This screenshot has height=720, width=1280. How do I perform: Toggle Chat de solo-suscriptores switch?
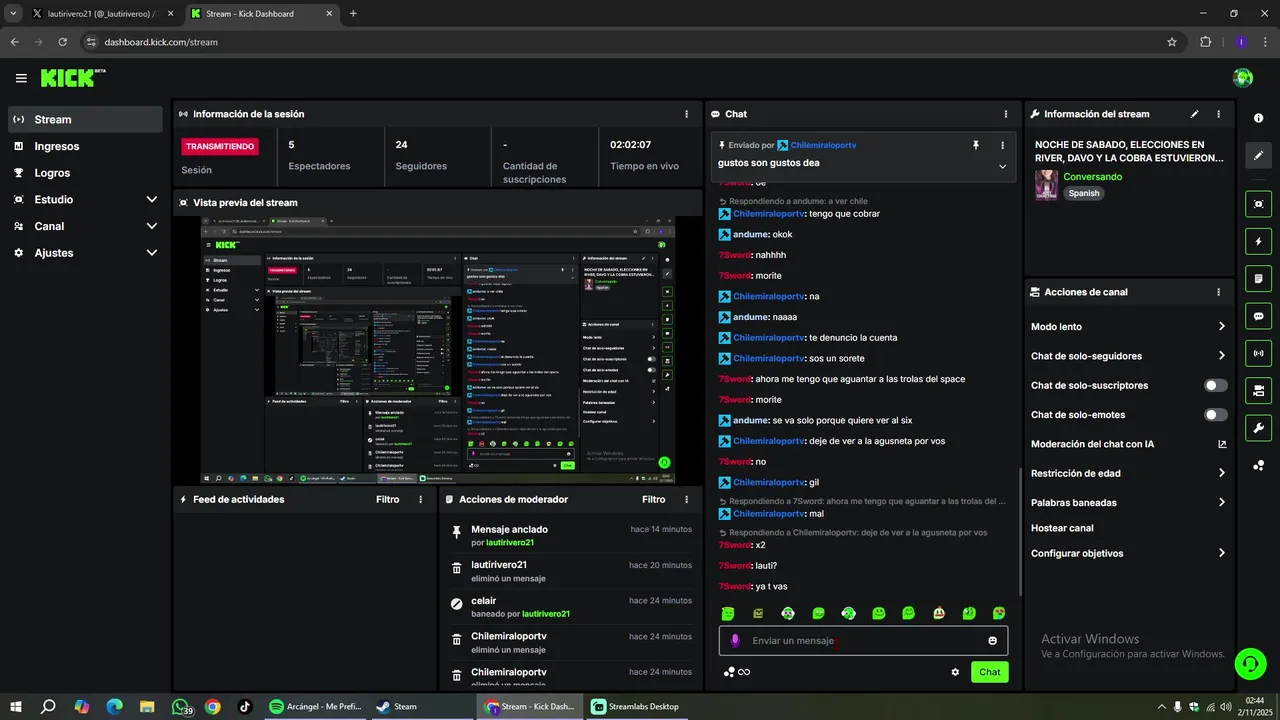1216,385
